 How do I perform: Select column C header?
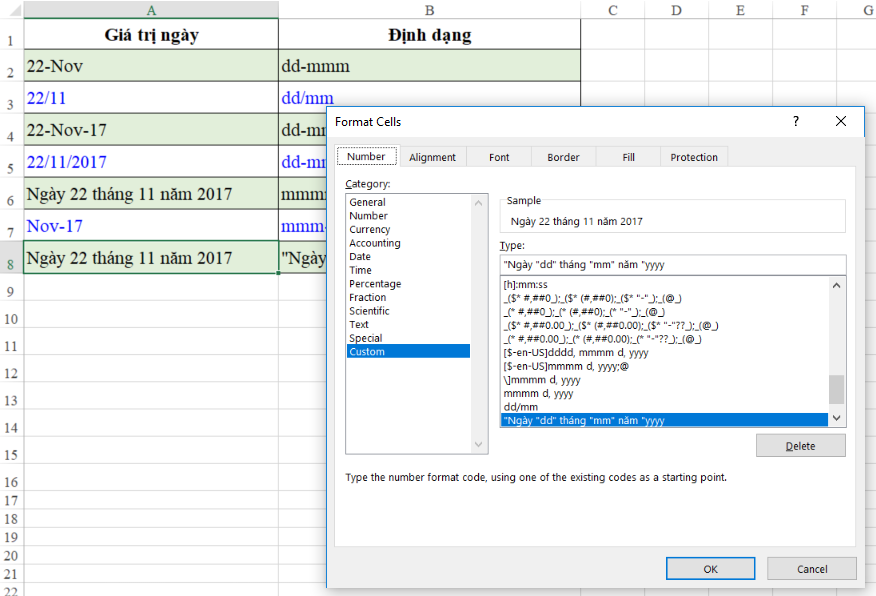coord(612,10)
